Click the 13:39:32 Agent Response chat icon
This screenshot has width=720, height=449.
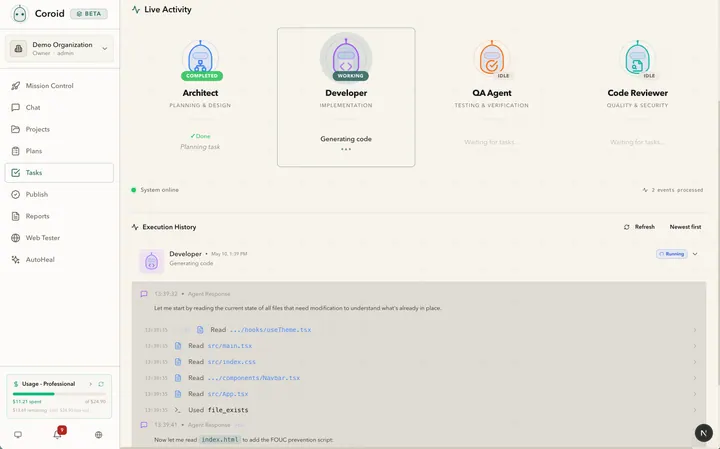coord(144,294)
